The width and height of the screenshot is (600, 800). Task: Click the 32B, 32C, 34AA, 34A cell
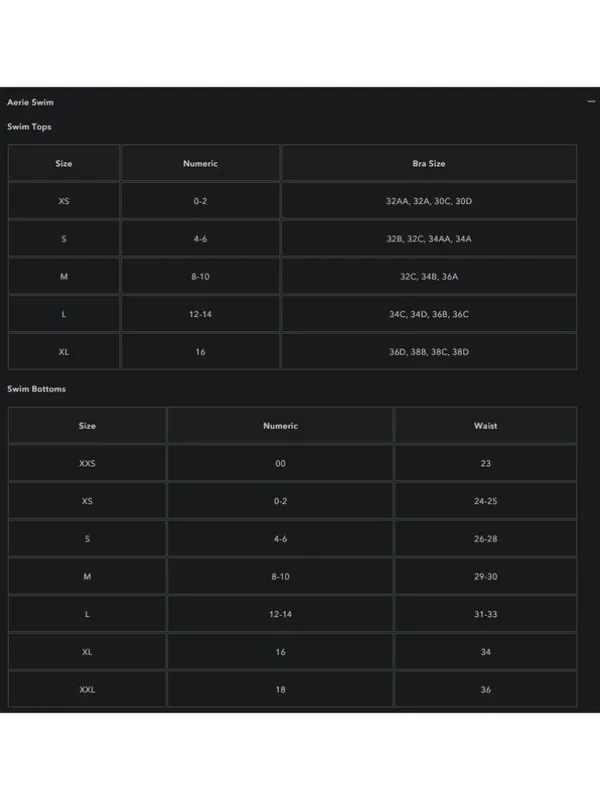pyautogui.click(x=429, y=239)
